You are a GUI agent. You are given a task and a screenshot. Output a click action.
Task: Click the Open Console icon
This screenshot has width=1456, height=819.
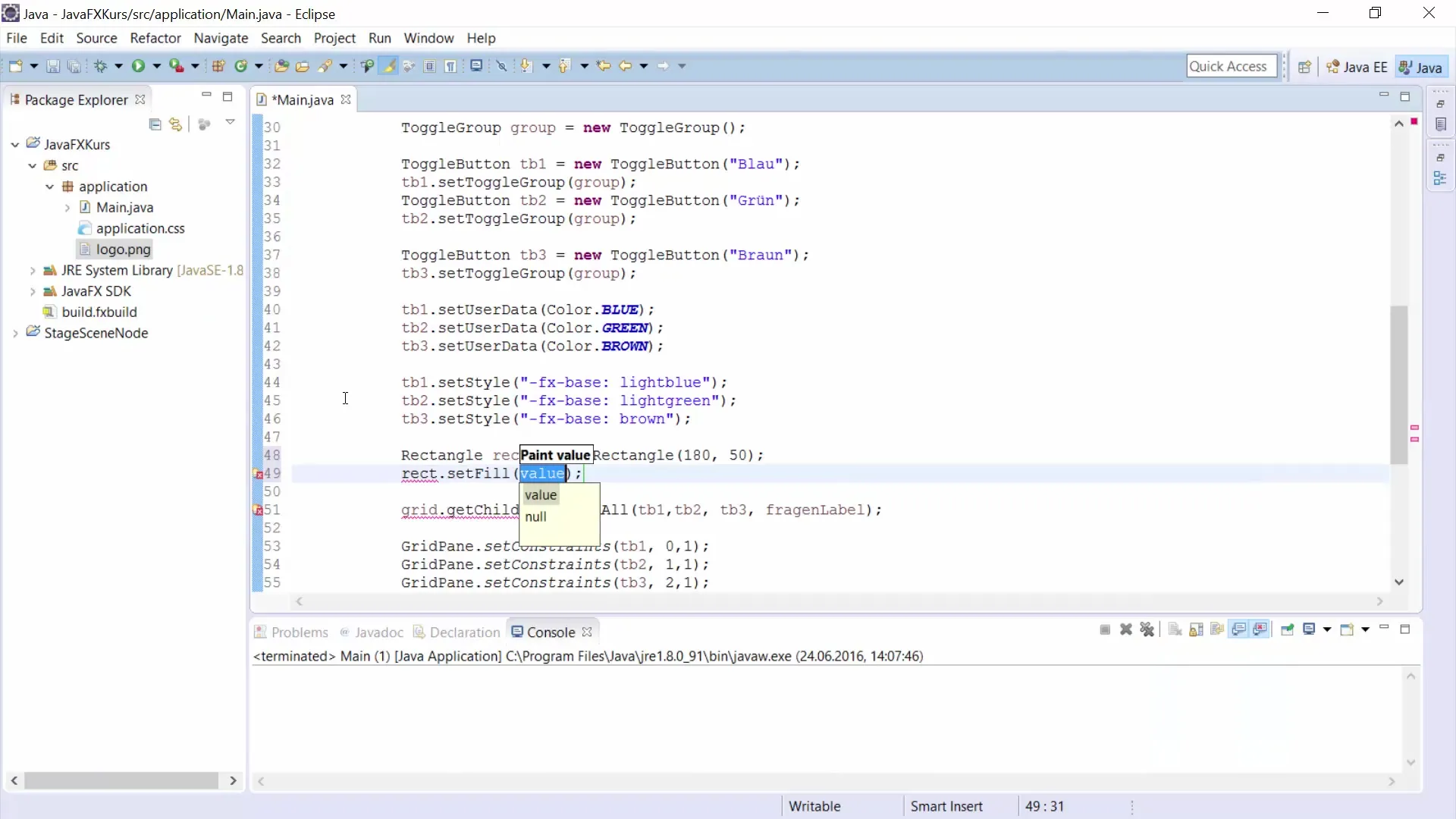click(1347, 630)
